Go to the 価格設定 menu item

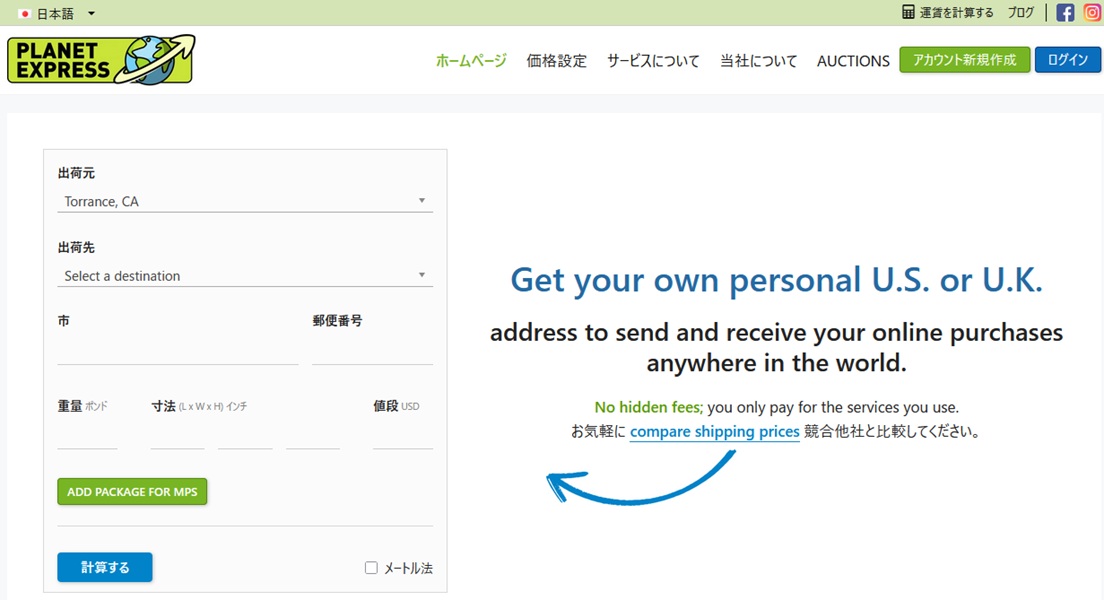[556, 61]
